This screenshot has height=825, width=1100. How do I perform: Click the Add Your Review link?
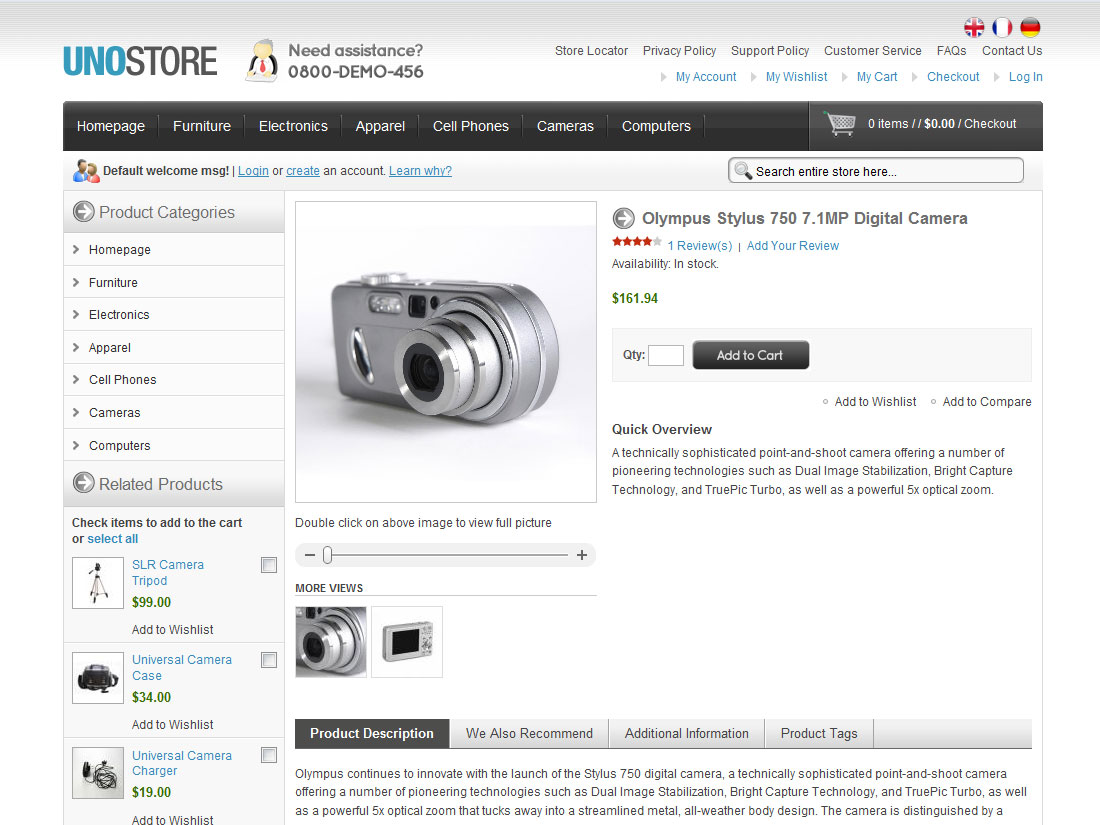(x=793, y=246)
